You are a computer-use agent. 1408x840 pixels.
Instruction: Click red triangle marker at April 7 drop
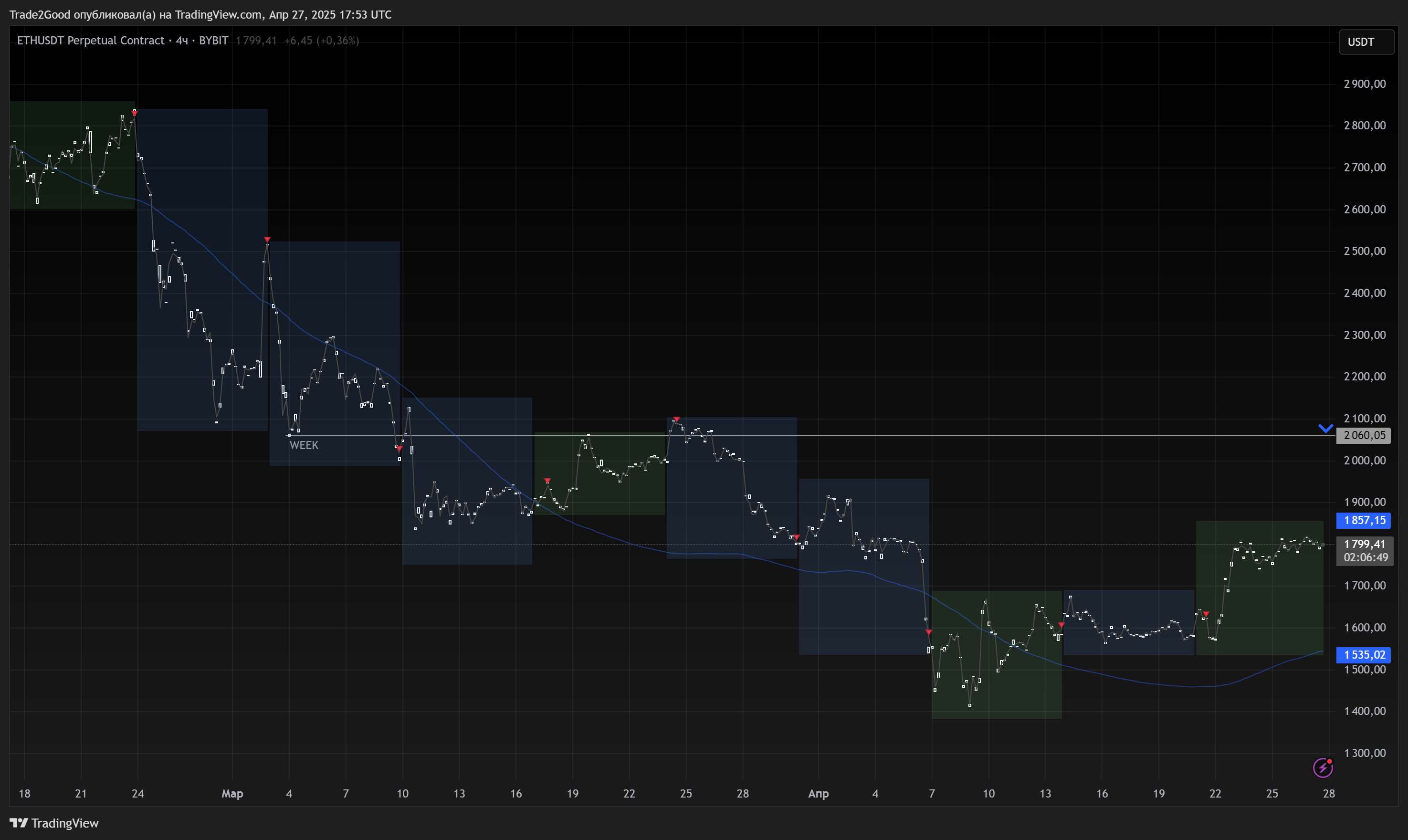point(929,632)
